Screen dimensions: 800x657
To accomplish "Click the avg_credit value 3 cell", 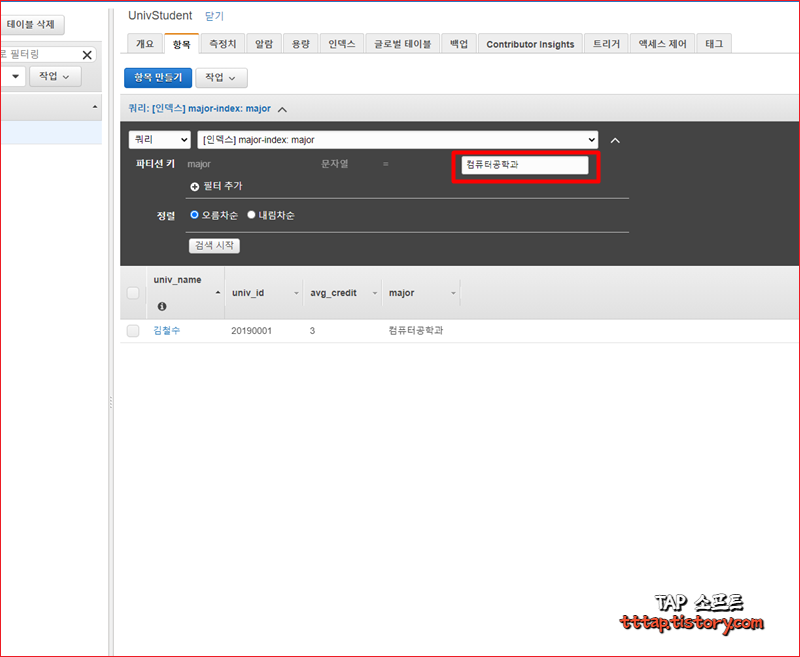I will coord(312,331).
